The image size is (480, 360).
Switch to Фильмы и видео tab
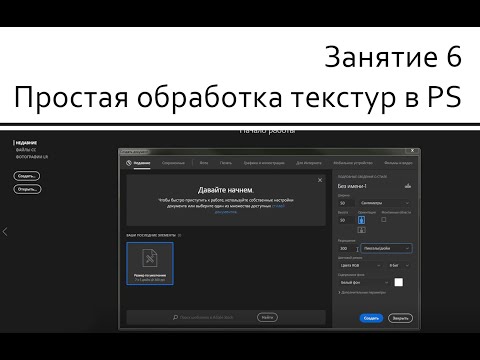(x=398, y=163)
